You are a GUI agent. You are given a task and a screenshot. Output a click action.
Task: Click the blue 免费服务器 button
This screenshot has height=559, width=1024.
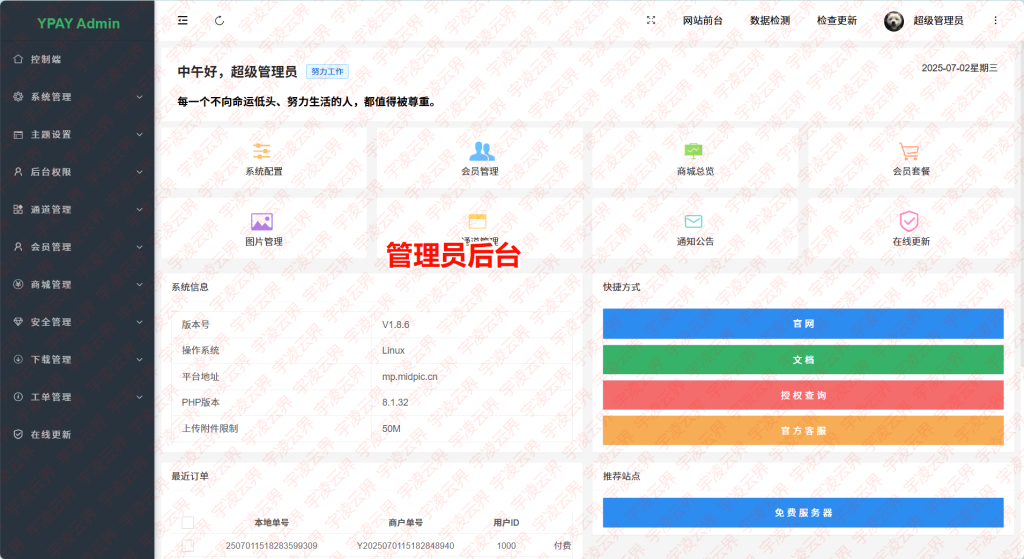tap(803, 513)
